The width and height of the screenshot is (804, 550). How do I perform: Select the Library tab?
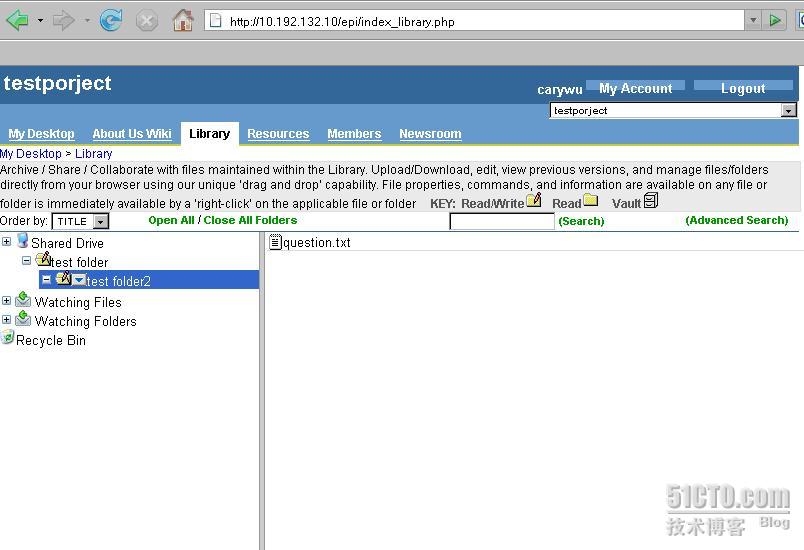pos(209,134)
